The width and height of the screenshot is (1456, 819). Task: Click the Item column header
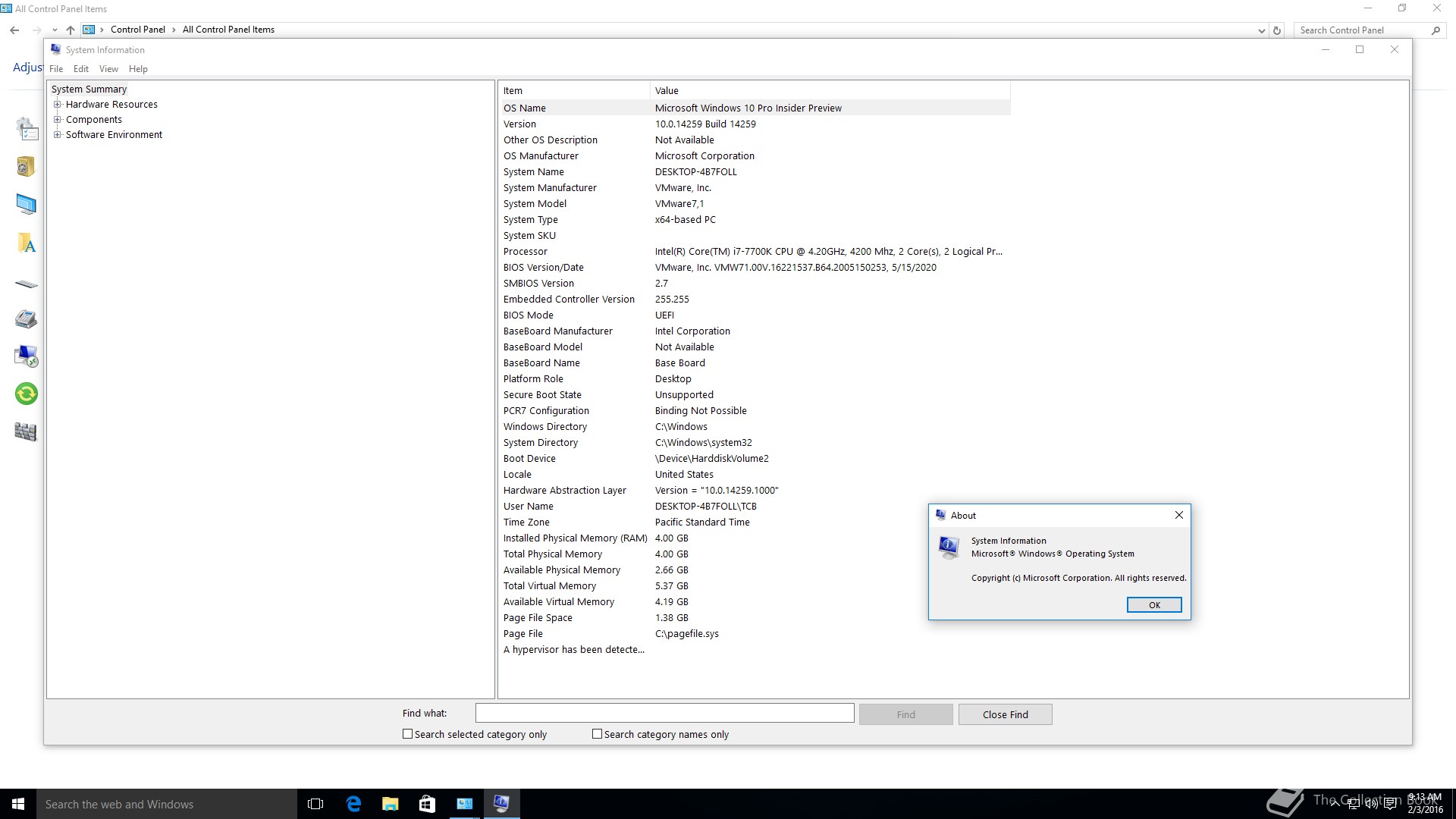tap(575, 91)
